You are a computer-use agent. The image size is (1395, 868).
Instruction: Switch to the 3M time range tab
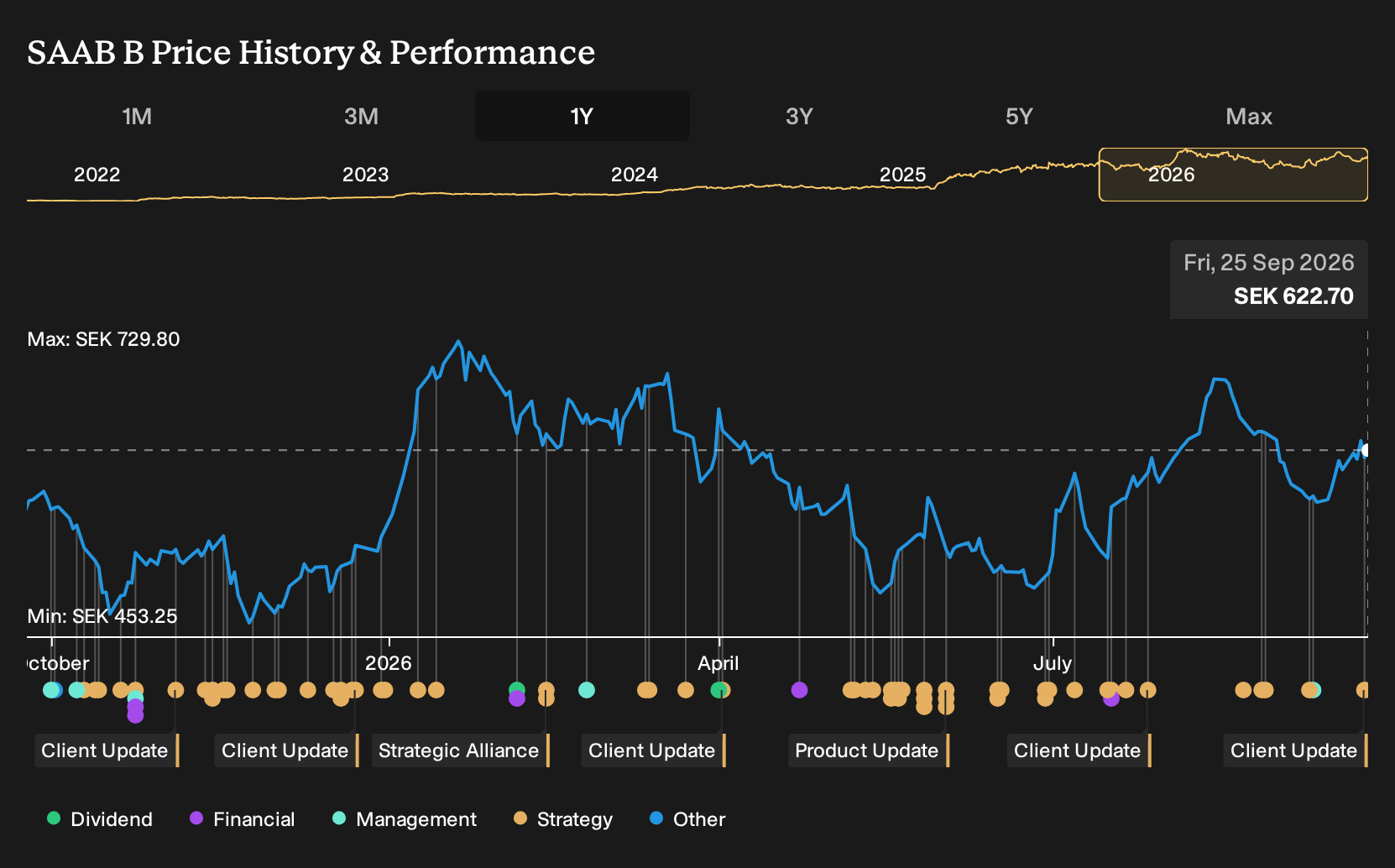pyautogui.click(x=361, y=116)
